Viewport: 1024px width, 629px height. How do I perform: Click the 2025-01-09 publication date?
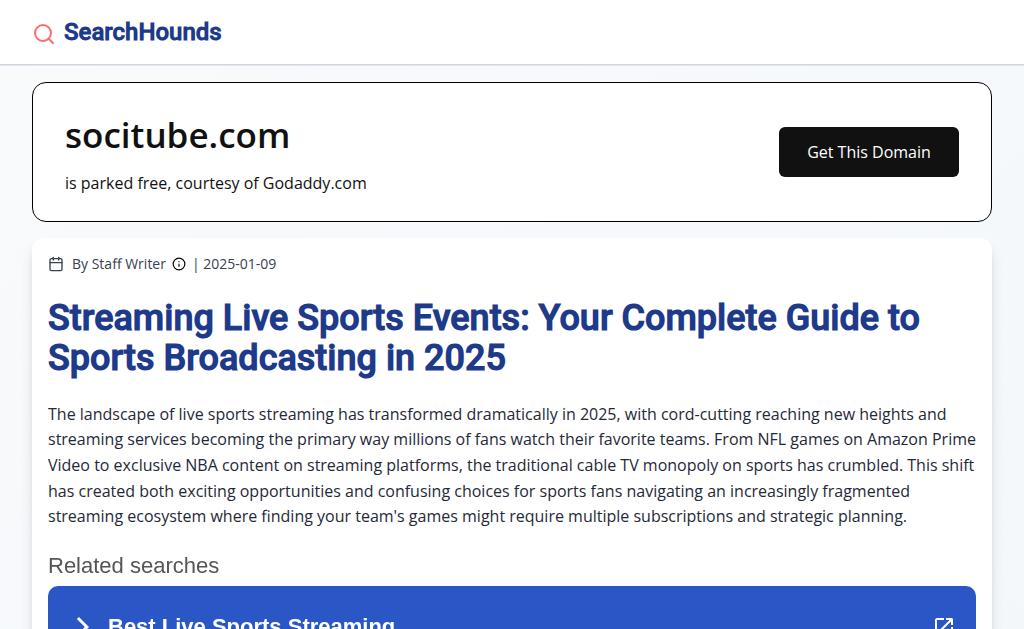click(x=240, y=264)
